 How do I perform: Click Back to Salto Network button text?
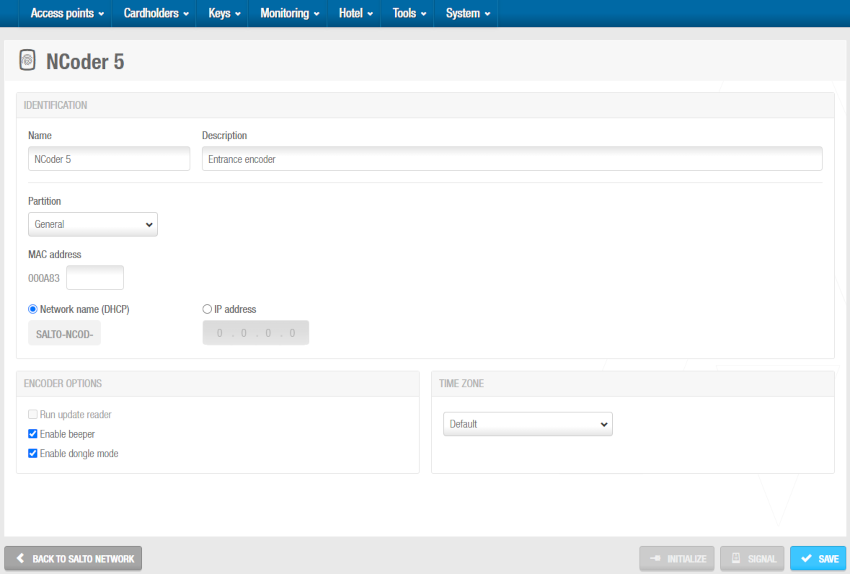point(83,559)
